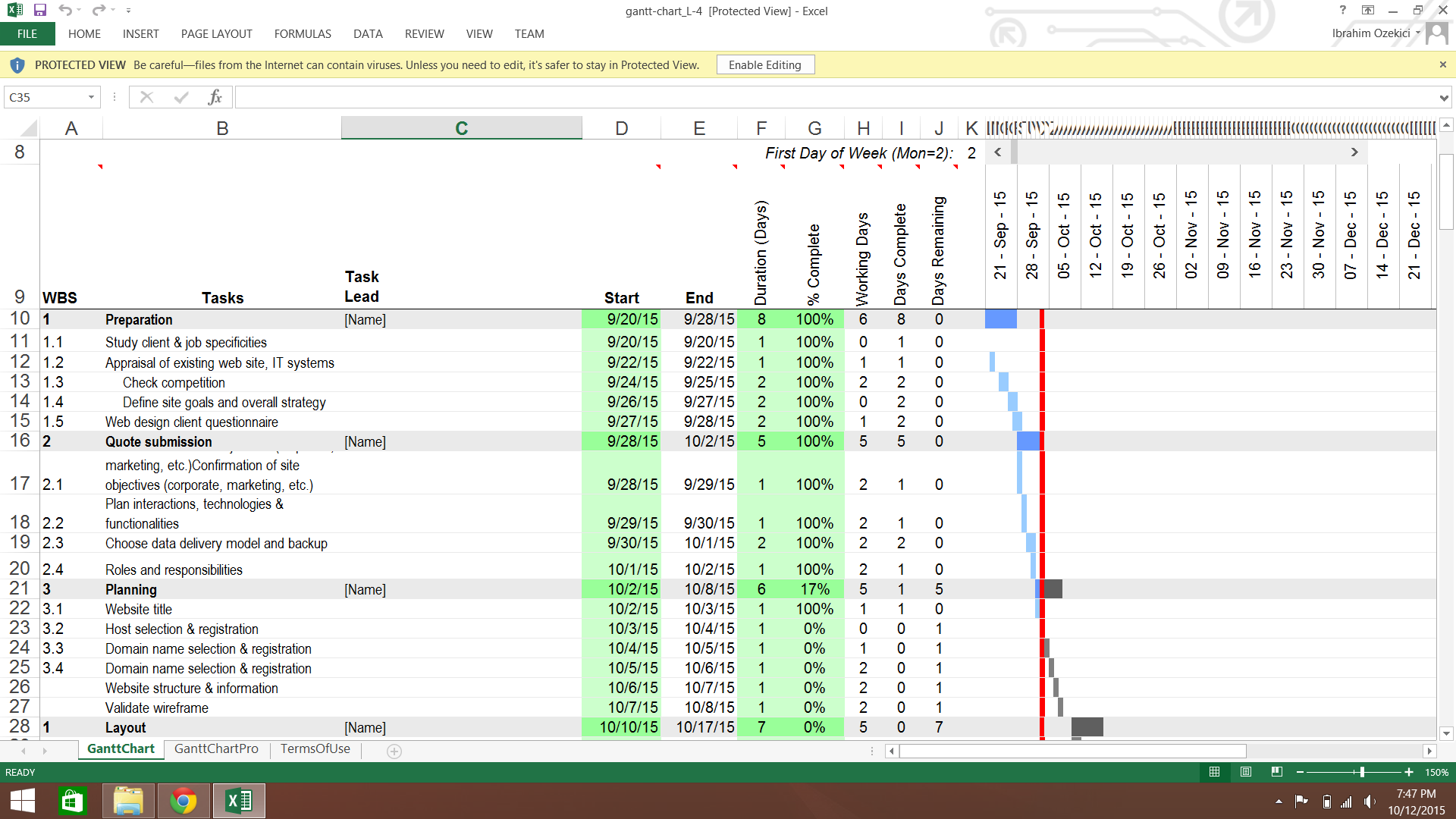Click the Enable Editing button
Image resolution: width=1456 pixels, height=819 pixels.
coord(764,65)
